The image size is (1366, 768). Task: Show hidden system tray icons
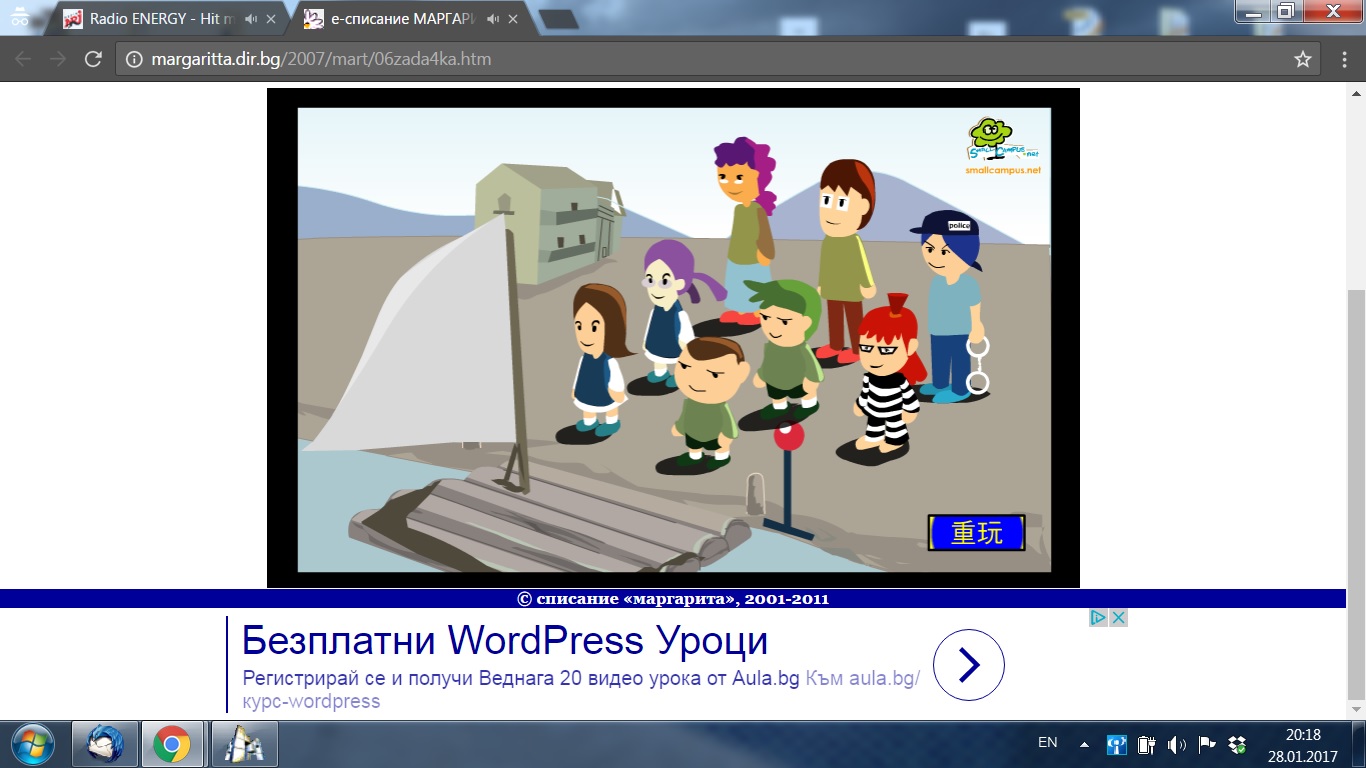[x=1084, y=744]
